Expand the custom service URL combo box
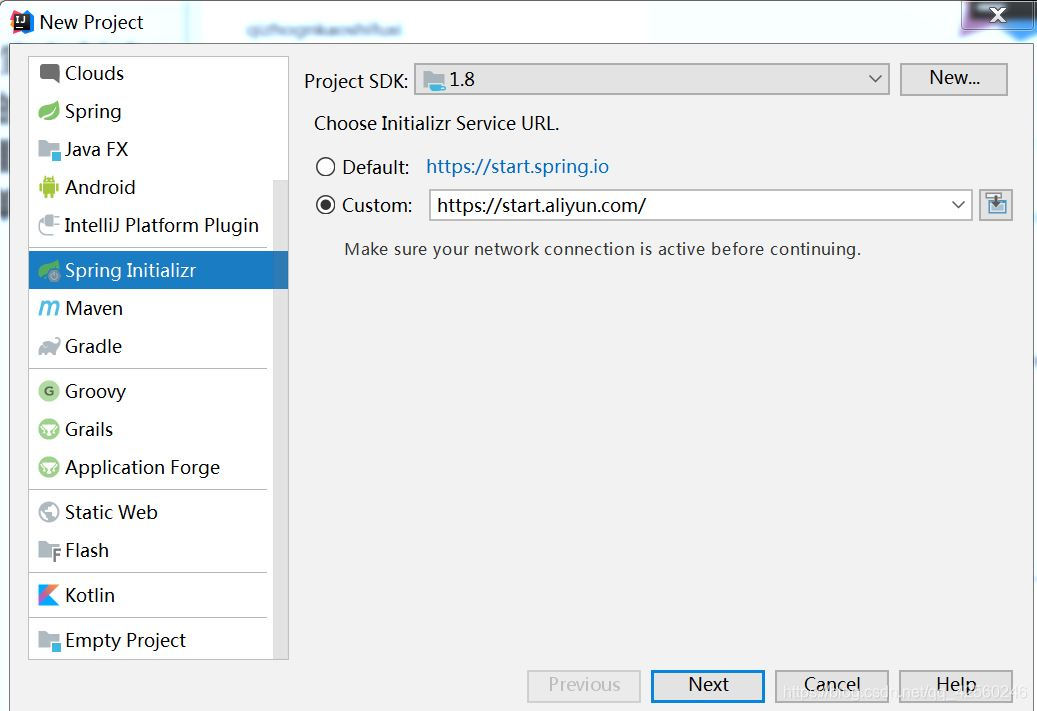Screen dimensions: 1037x711 coord(957,204)
